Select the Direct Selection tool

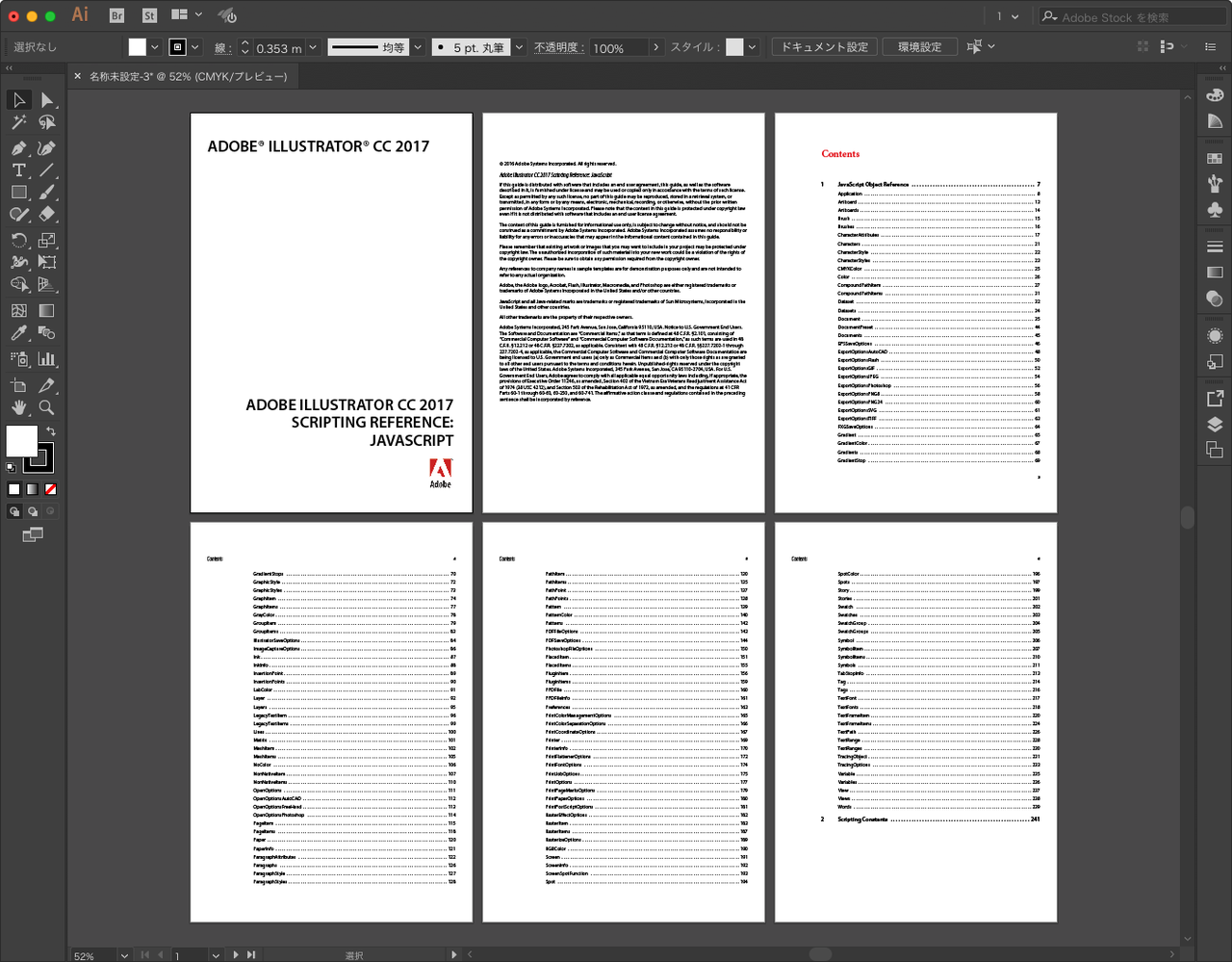point(46,100)
